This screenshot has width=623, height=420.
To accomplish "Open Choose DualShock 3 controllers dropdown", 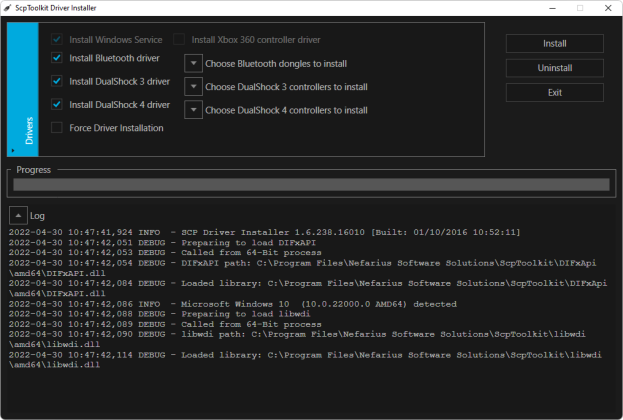I will (x=193, y=87).
